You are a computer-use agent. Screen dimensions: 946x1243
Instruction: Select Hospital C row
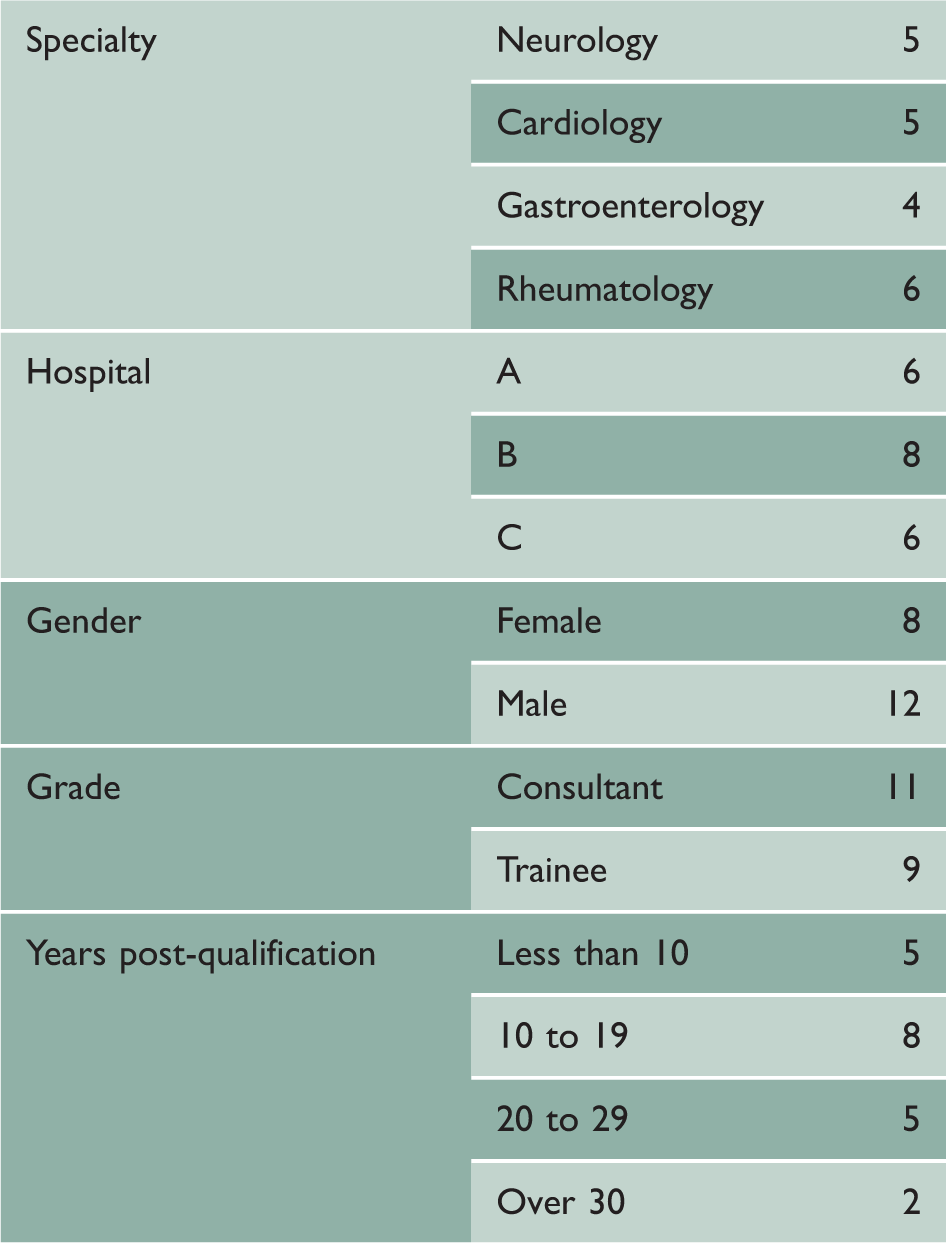point(708,538)
